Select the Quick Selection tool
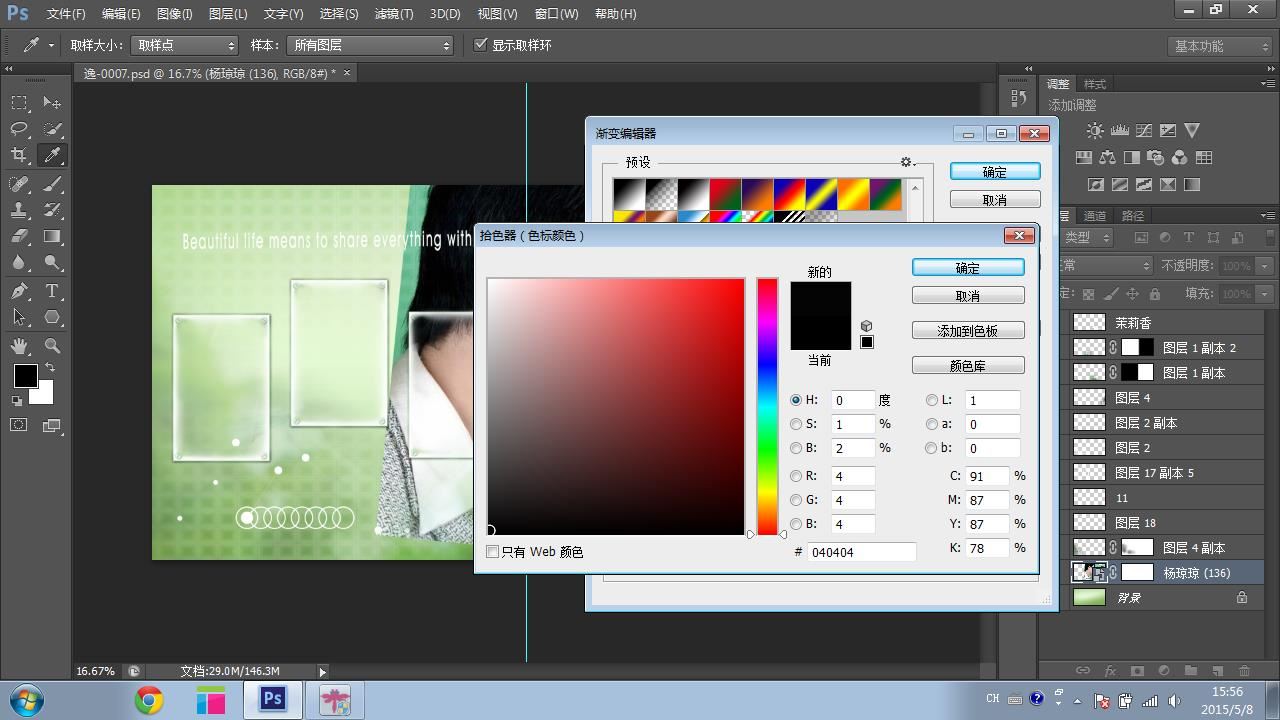Image resolution: width=1280 pixels, height=720 pixels. 52,129
